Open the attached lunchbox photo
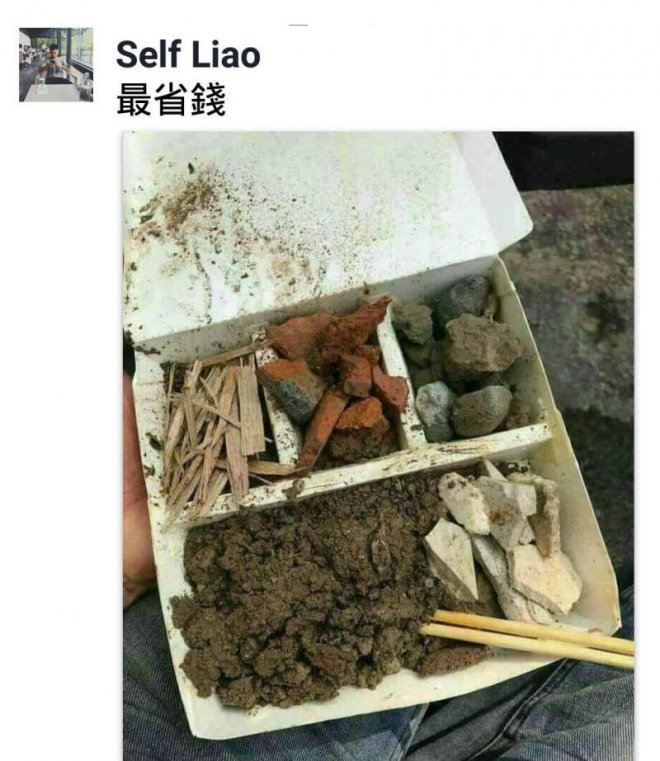This screenshot has width=660, height=761. point(378,446)
